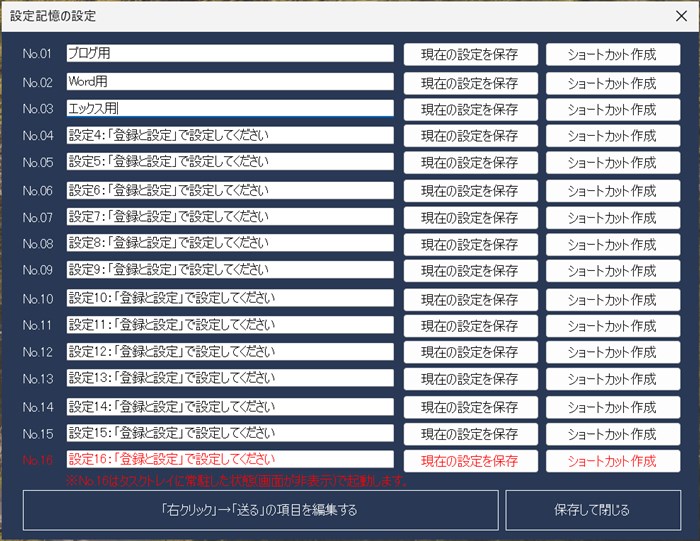
Task: Click ショートカット作成 in row No.04
Action: pos(613,136)
